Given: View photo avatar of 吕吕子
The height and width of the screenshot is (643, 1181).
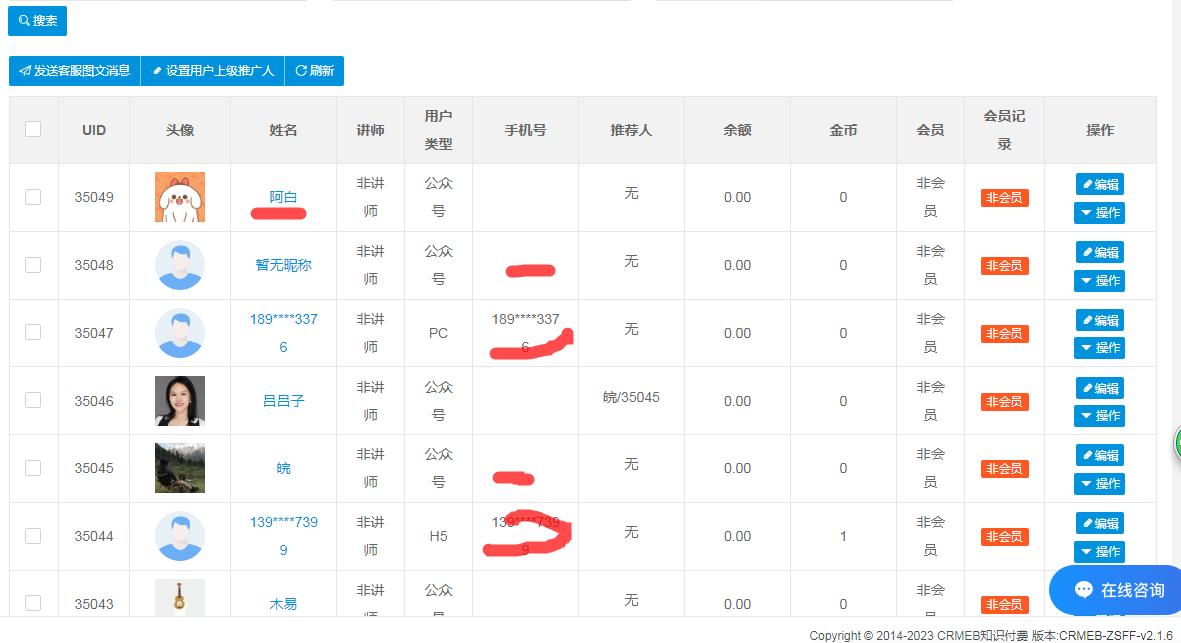Looking at the screenshot, I should [x=180, y=401].
